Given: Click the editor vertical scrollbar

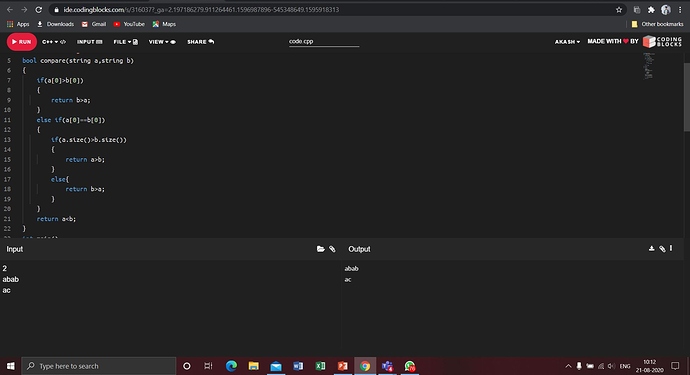Looking at the screenshot, I should 686,97.
